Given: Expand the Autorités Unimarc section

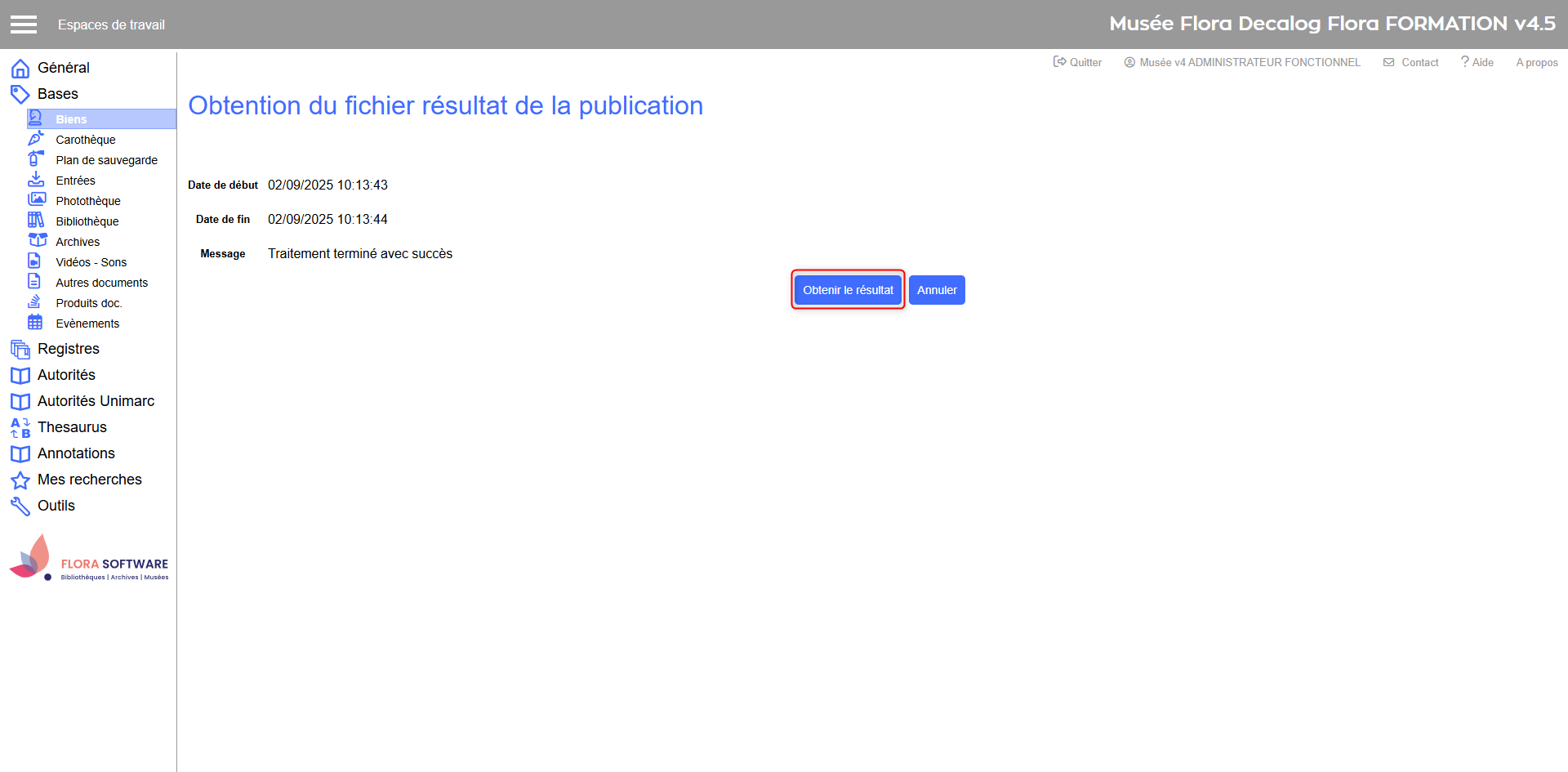Looking at the screenshot, I should pos(96,401).
